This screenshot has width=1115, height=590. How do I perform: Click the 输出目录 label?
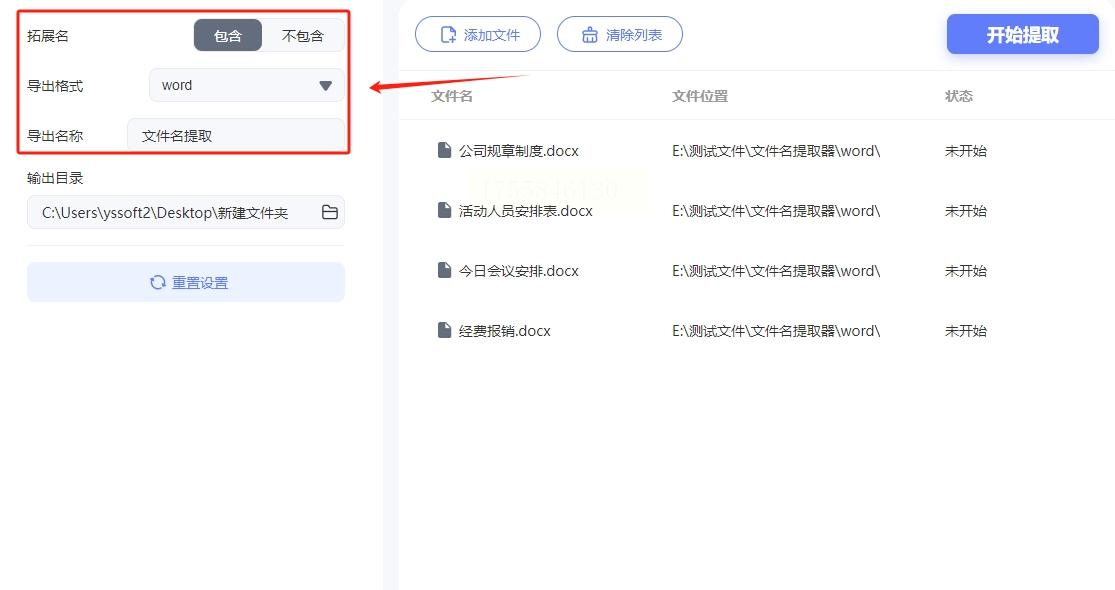point(55,178)
